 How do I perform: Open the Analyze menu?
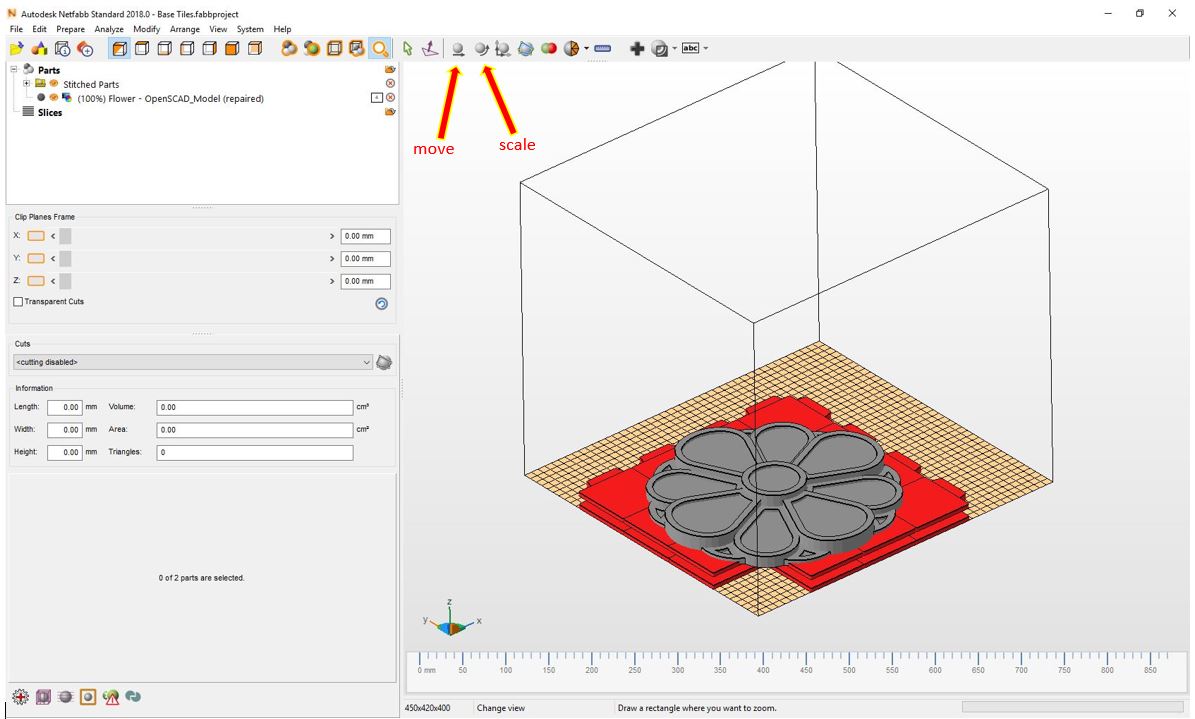pos(109,29)
